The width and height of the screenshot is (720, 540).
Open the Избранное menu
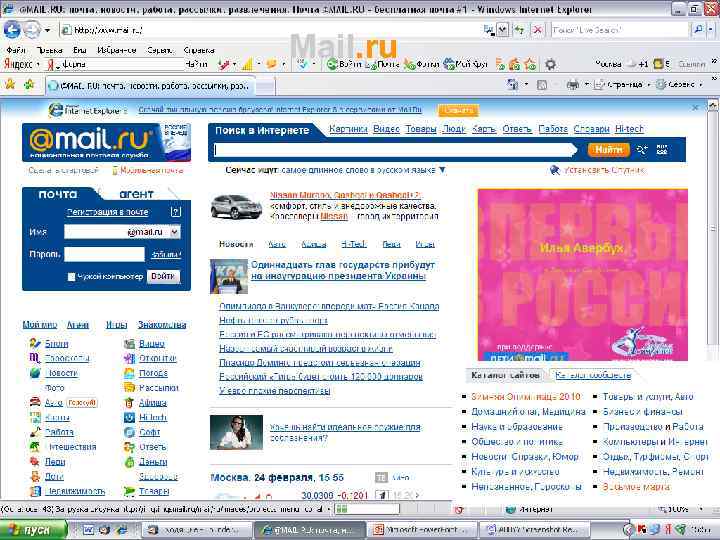tap(117, 50)
